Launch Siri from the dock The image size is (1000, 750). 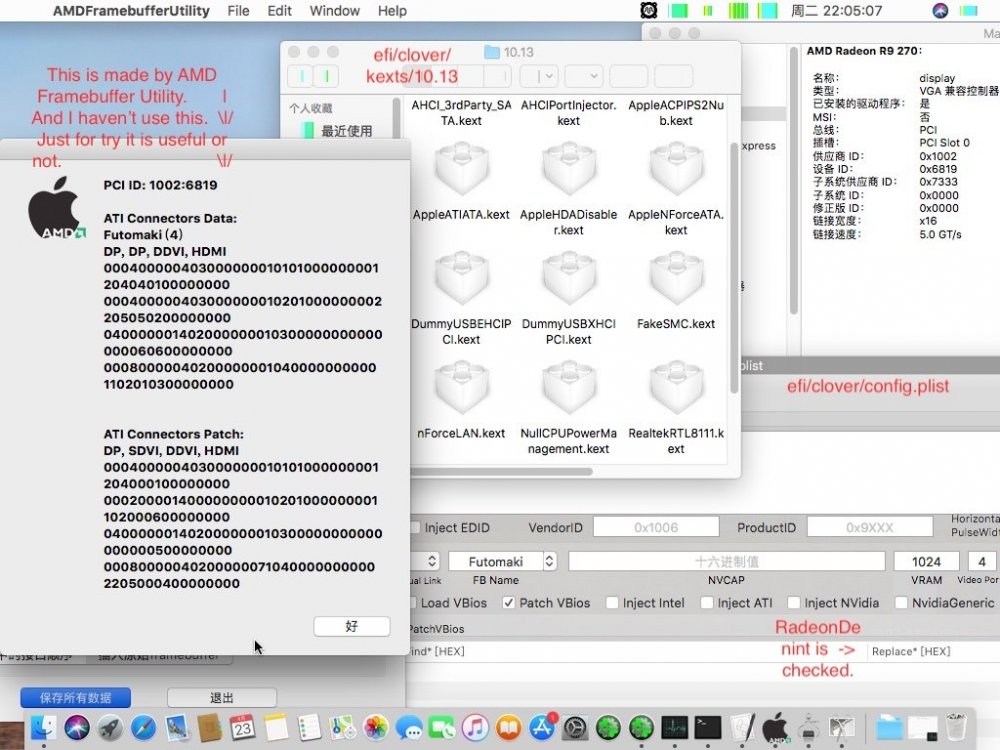[77, 728]
